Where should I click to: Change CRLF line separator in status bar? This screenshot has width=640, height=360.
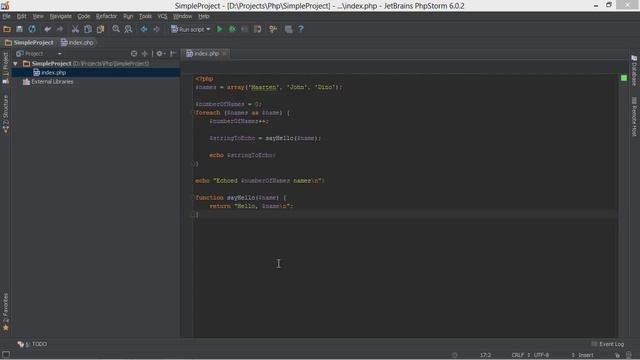coord(521,355)
